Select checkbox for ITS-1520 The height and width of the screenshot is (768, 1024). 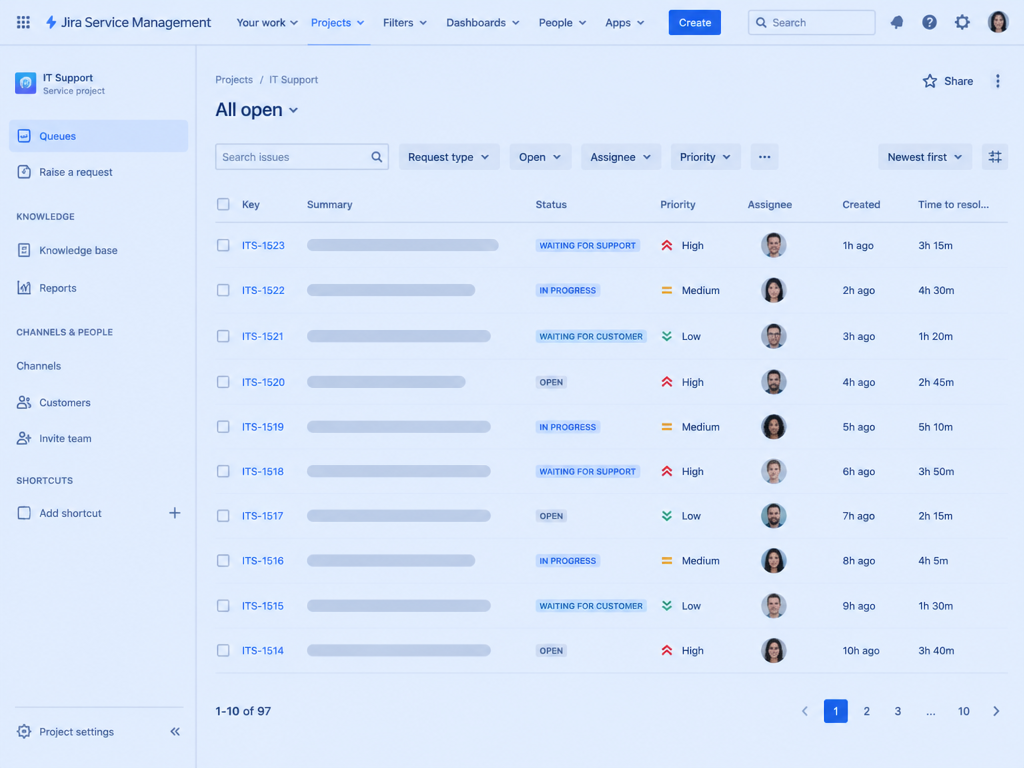[223, 382]
